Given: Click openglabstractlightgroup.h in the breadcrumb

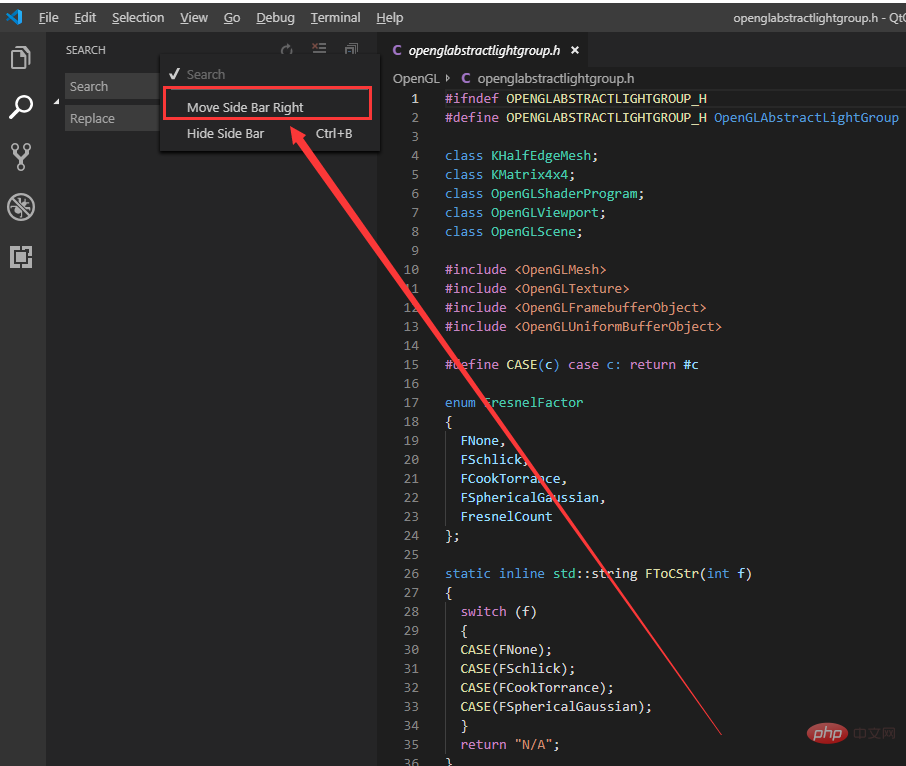Looking at the screenshot, I should pos(555,79).
